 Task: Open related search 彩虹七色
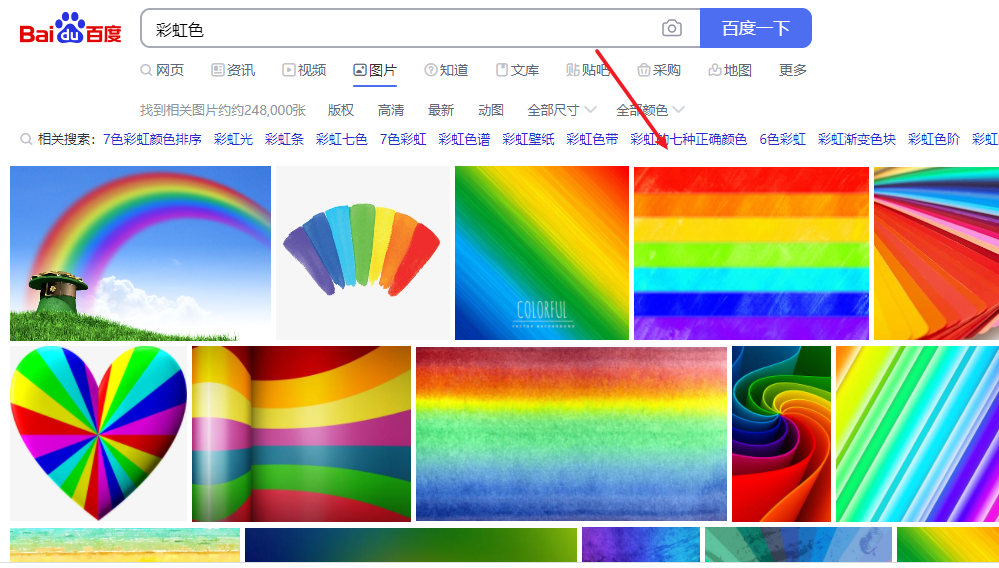tap(341, 139)
